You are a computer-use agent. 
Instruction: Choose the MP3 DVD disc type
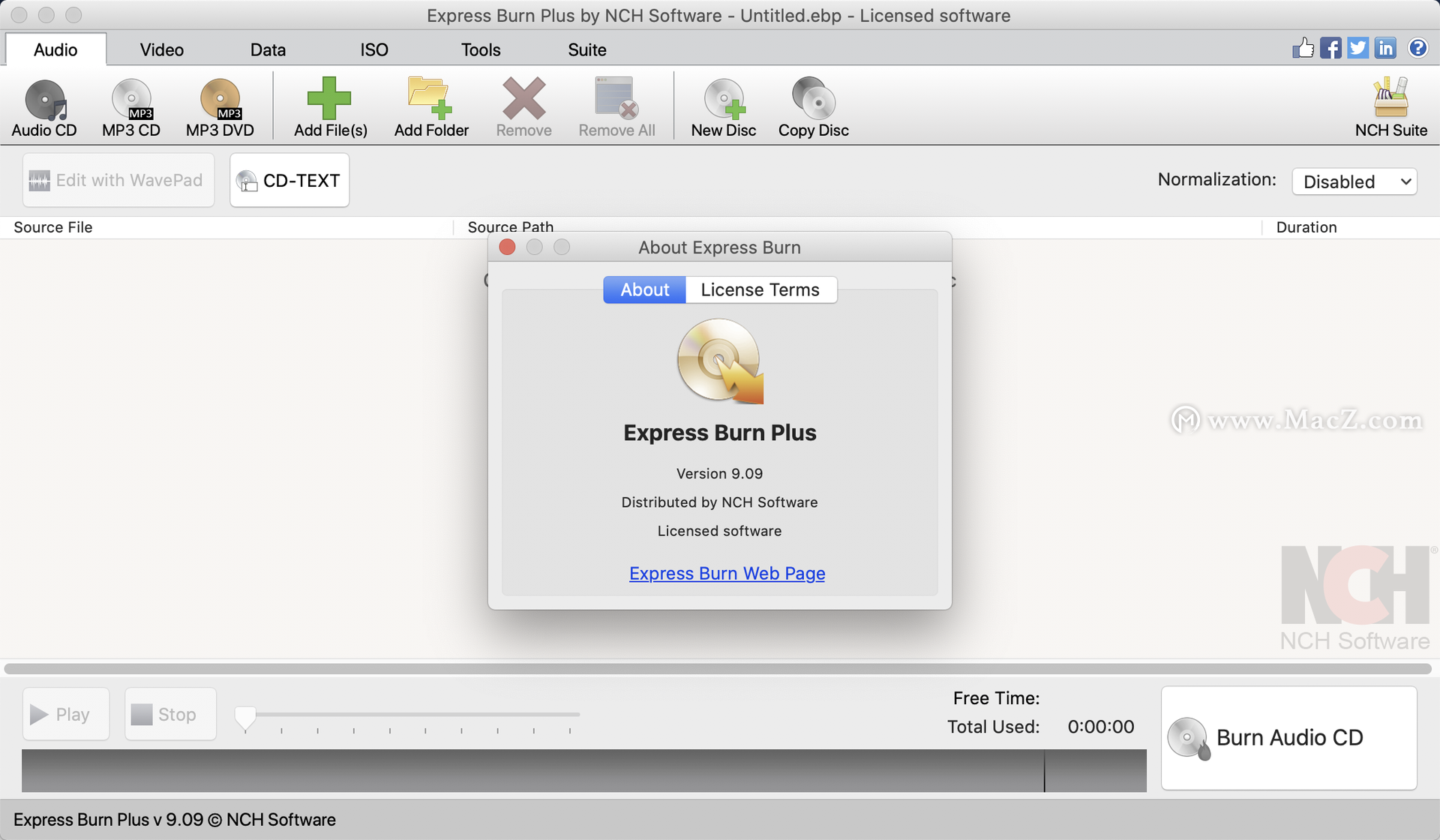220,107
